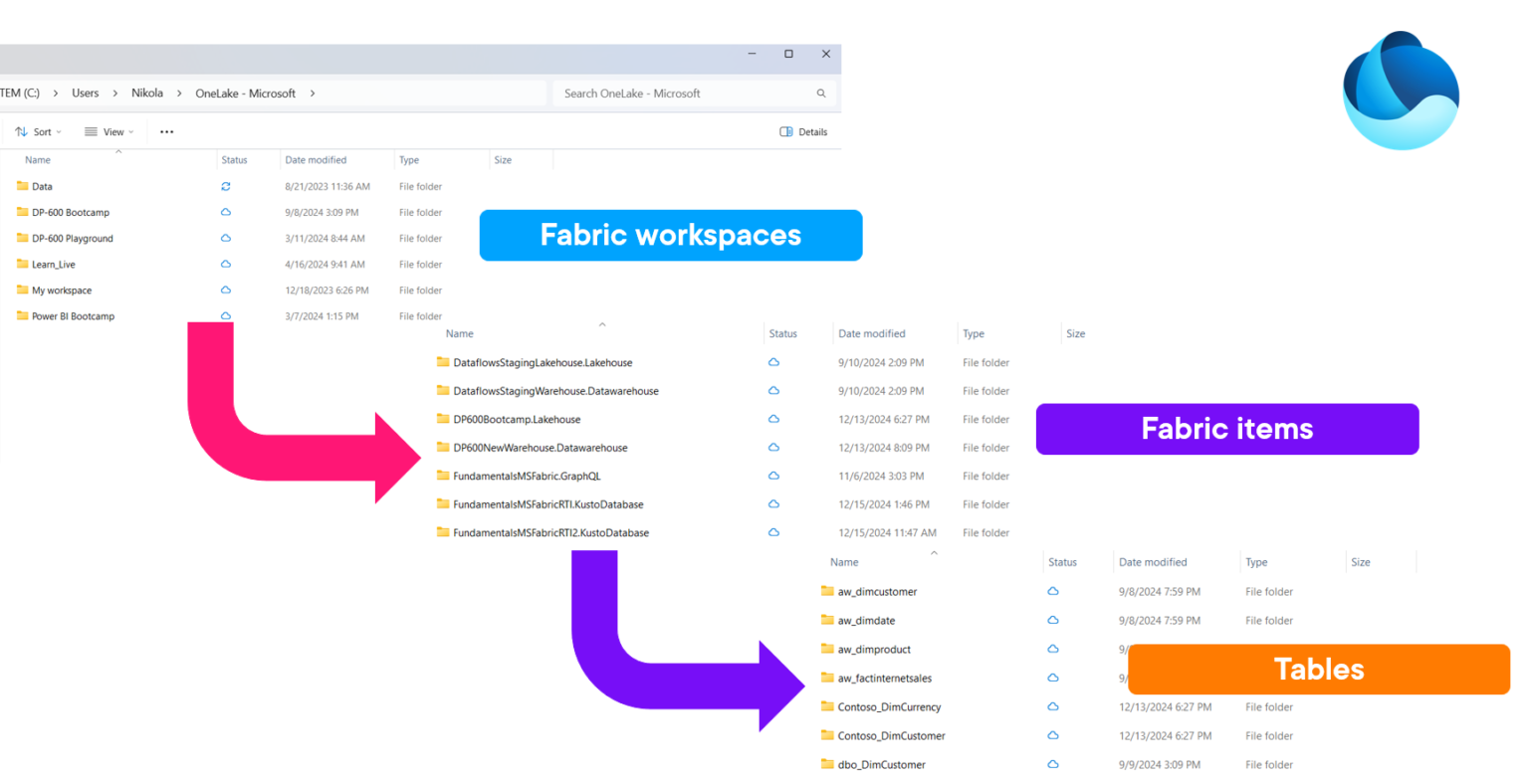Click the folder icon of My workspace

21,290
